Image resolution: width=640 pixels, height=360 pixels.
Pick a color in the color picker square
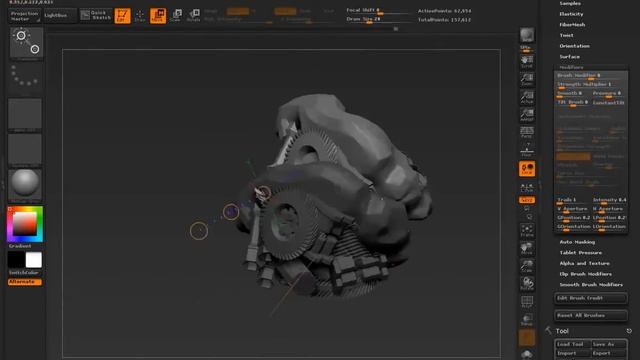pos(25,224)
